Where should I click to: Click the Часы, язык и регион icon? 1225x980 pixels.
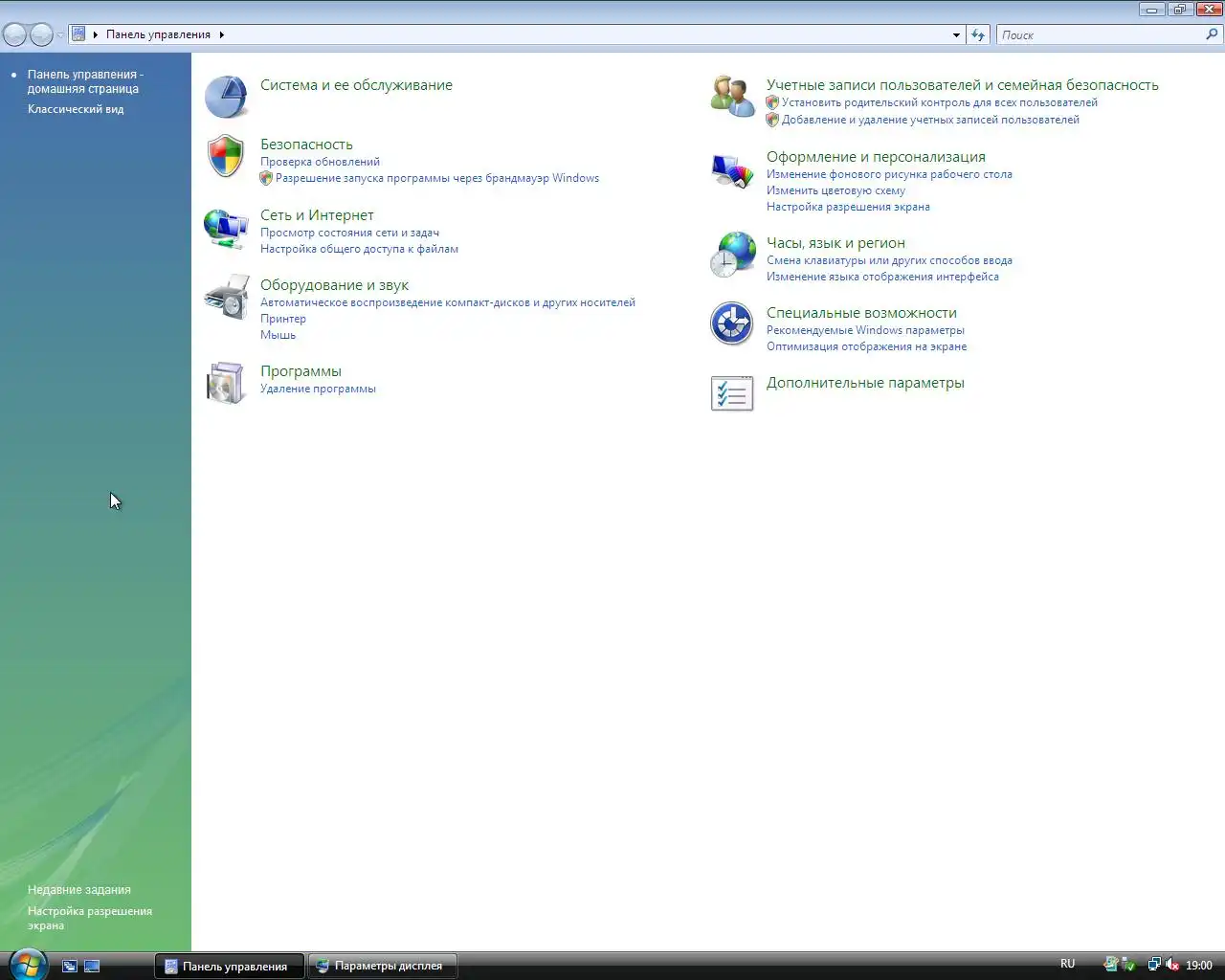(732, 255)
